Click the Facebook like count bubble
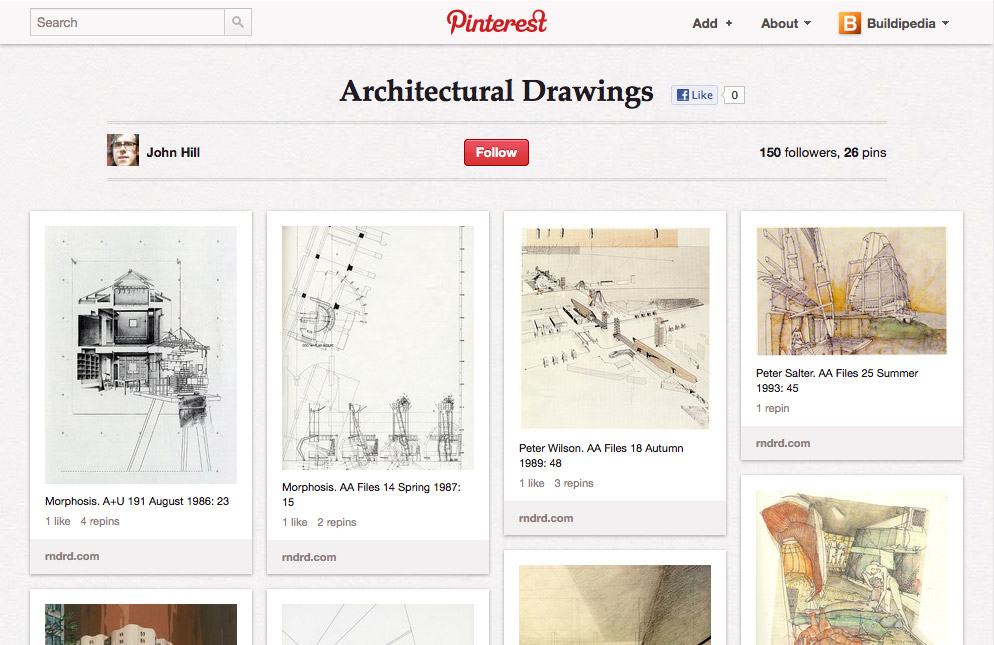Image resolution: width=994 pixels, height=645 pixels. [x=734, y=95]
